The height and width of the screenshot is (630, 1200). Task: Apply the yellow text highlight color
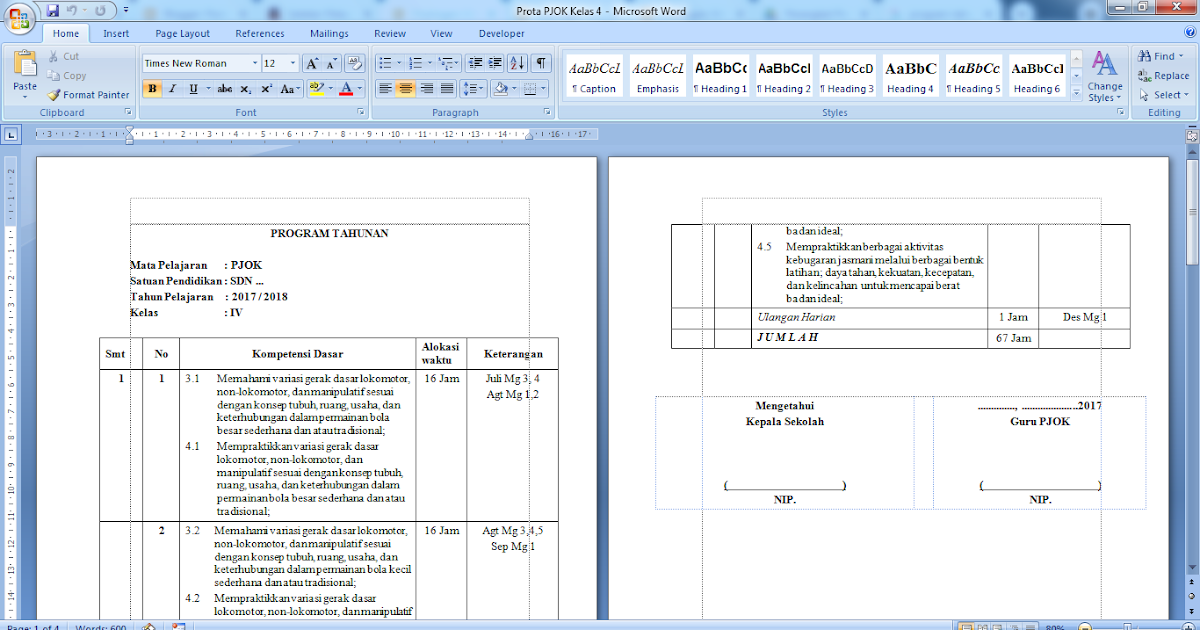pyautogui.click(x=316, y=89)
